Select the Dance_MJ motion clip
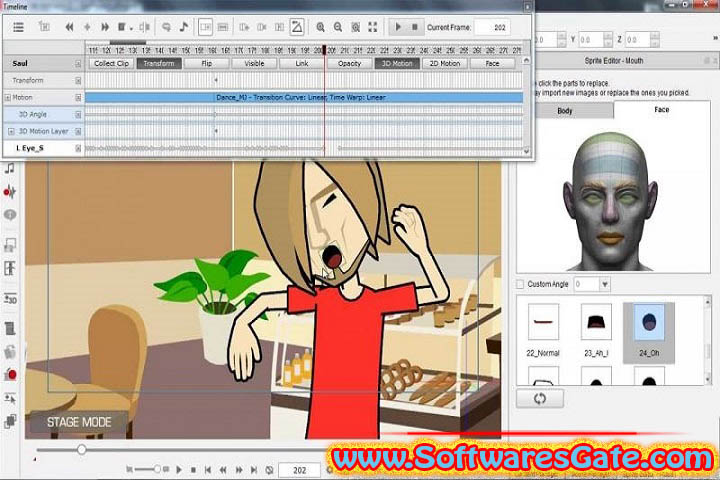The width and height of the screenshot is (720, 480). 304,97
